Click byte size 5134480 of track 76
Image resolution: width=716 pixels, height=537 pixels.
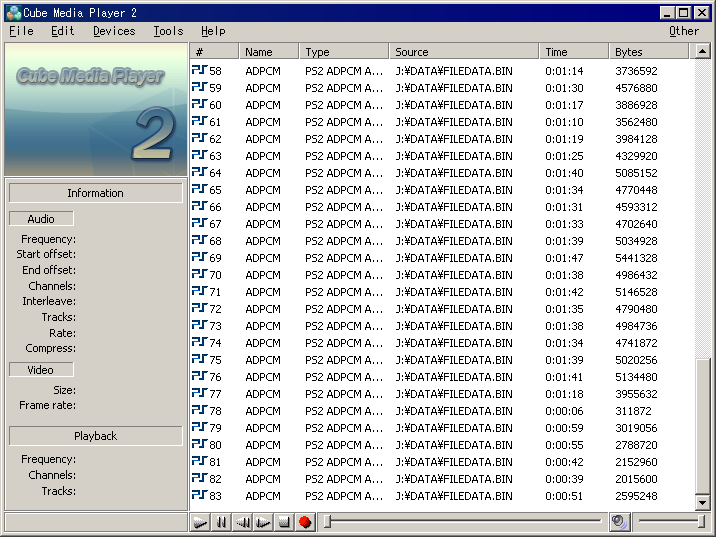636,377
